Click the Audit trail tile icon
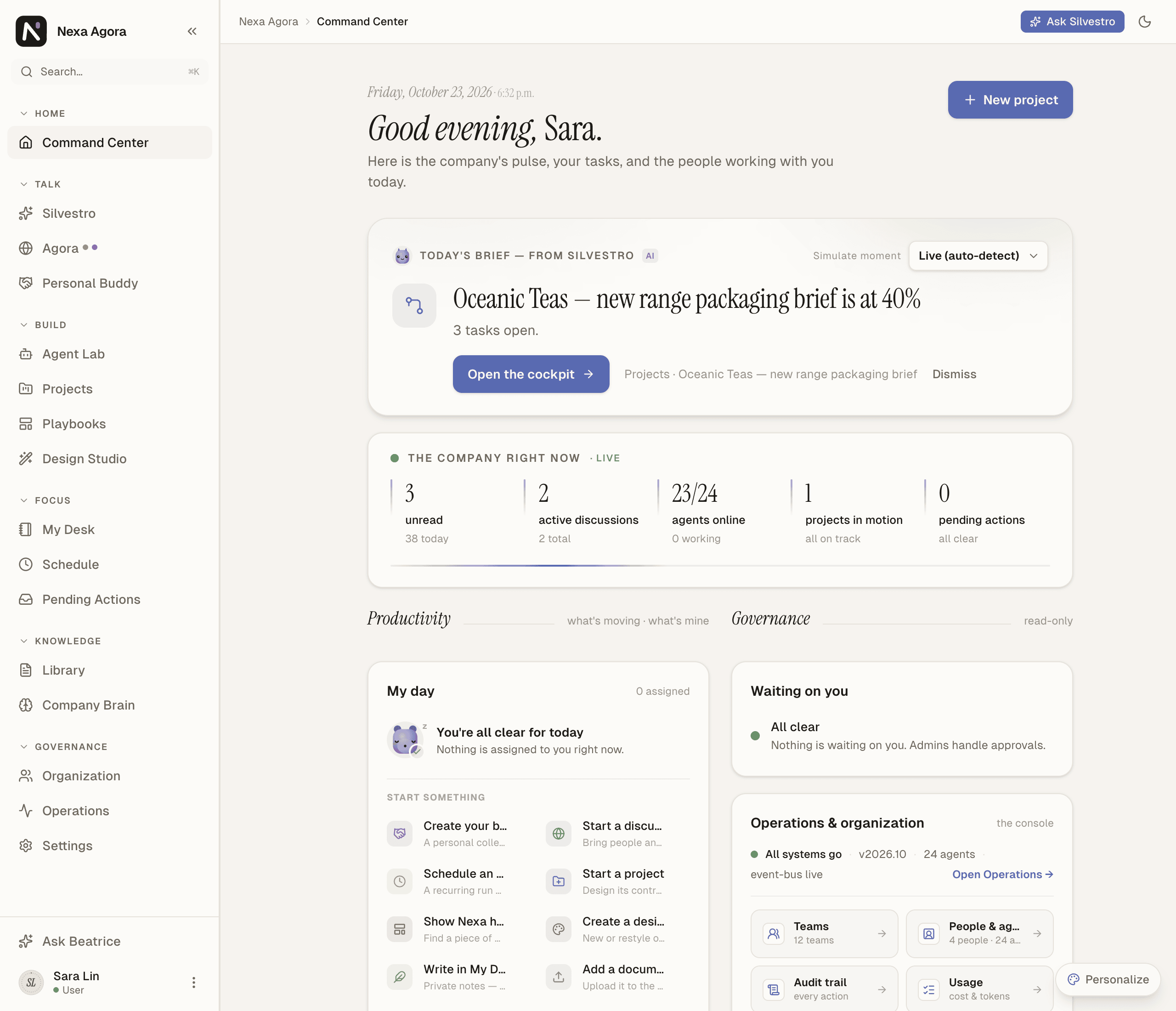This screenshot has height=1011, width=1176. pyautogui.click(x=773, y=989)
